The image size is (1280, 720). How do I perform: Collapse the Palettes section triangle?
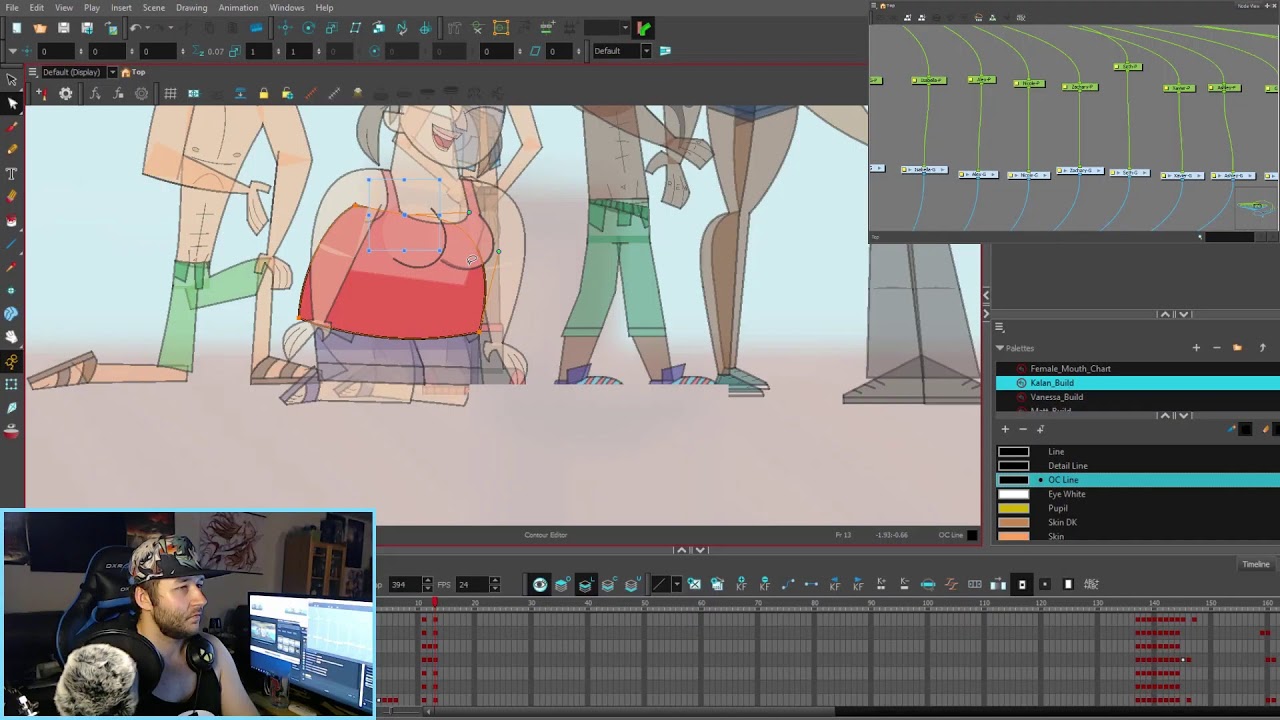pos(999,348)
